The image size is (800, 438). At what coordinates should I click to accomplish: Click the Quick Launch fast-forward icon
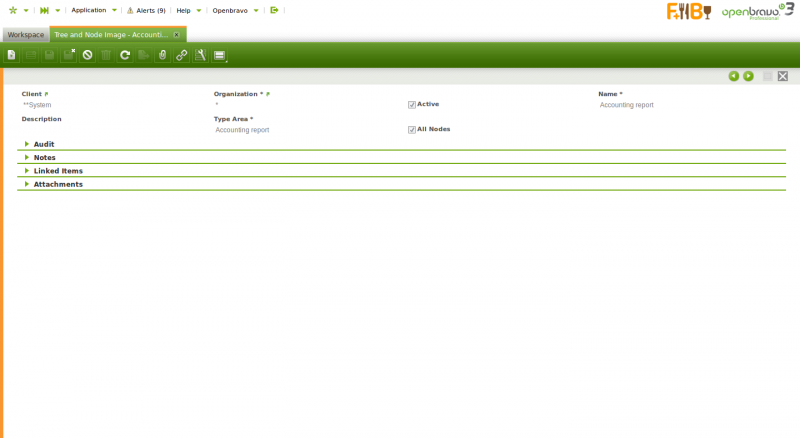pyautogui.click(x=44, y=10)
